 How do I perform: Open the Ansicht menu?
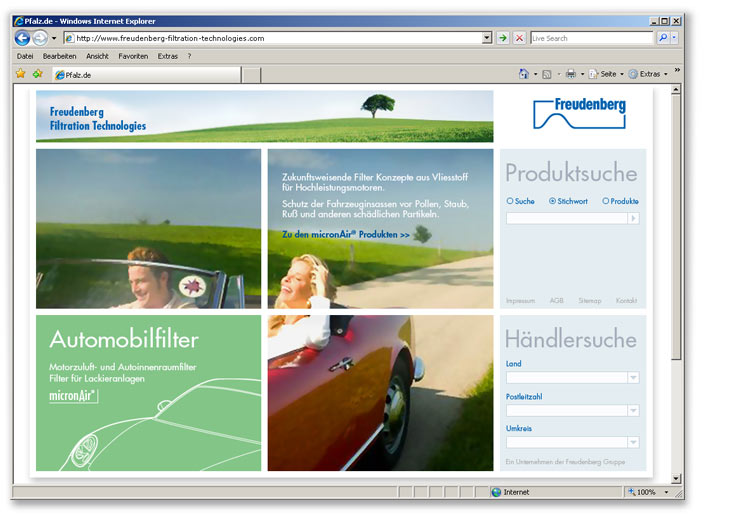click(x=97, y=56)
